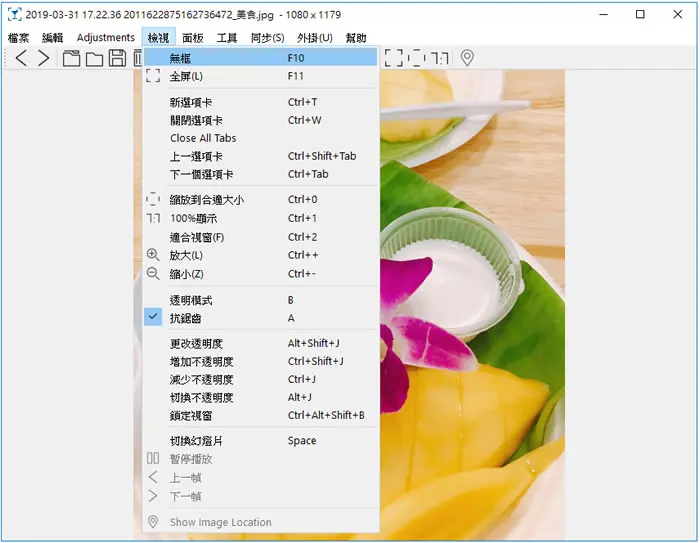Enable 無框 borderless mode in menu
700x543 pixels.
pos(260,58)
